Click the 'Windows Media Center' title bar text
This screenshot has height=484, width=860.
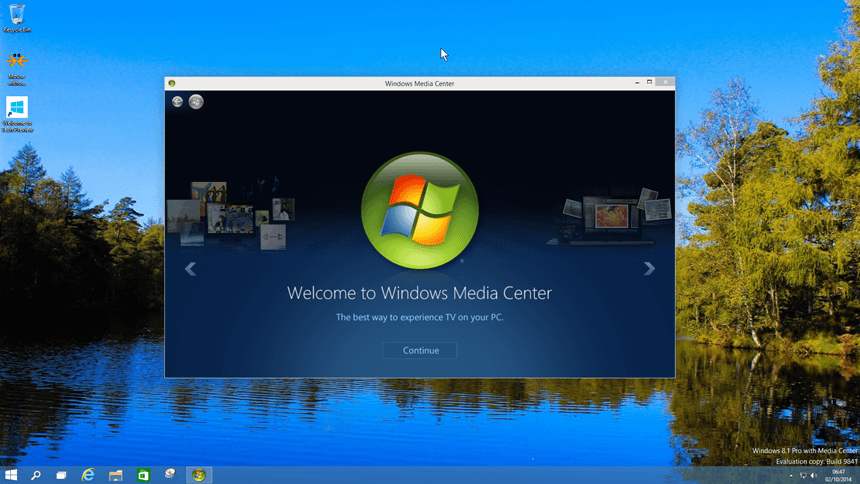coord(420,83)
